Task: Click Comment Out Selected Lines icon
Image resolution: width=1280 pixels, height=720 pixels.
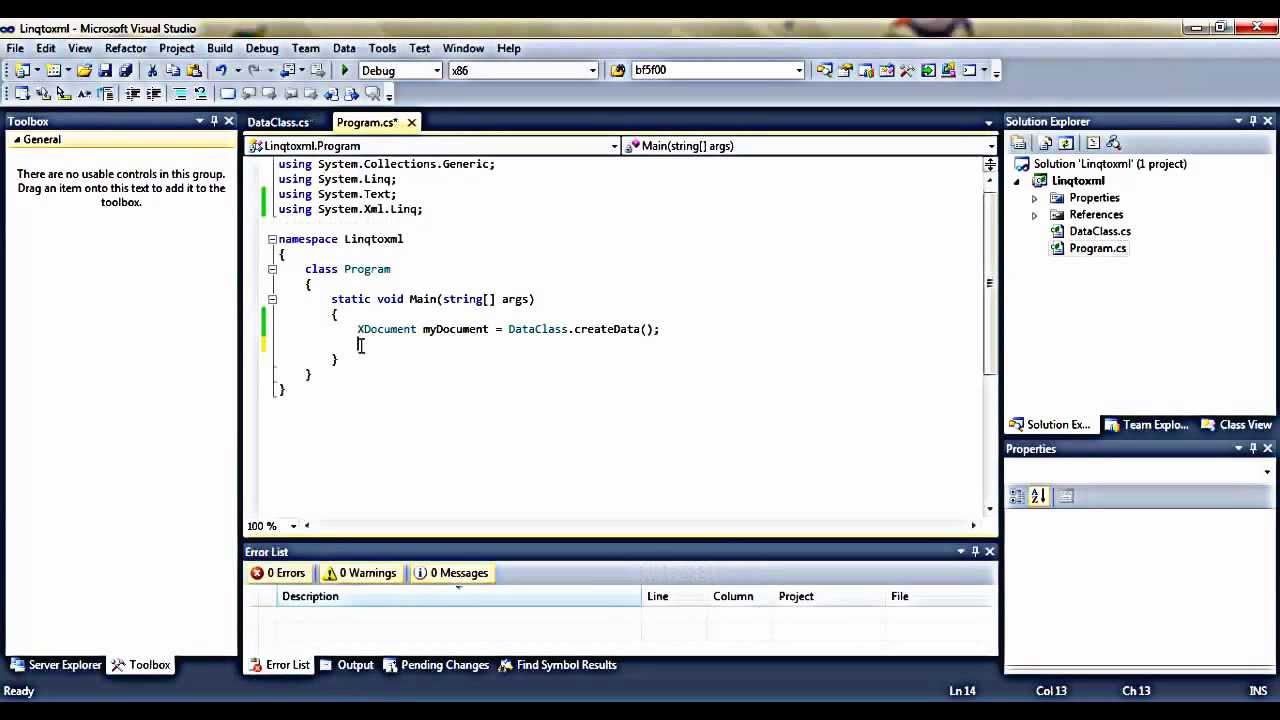Action: (x=180, y=94)
